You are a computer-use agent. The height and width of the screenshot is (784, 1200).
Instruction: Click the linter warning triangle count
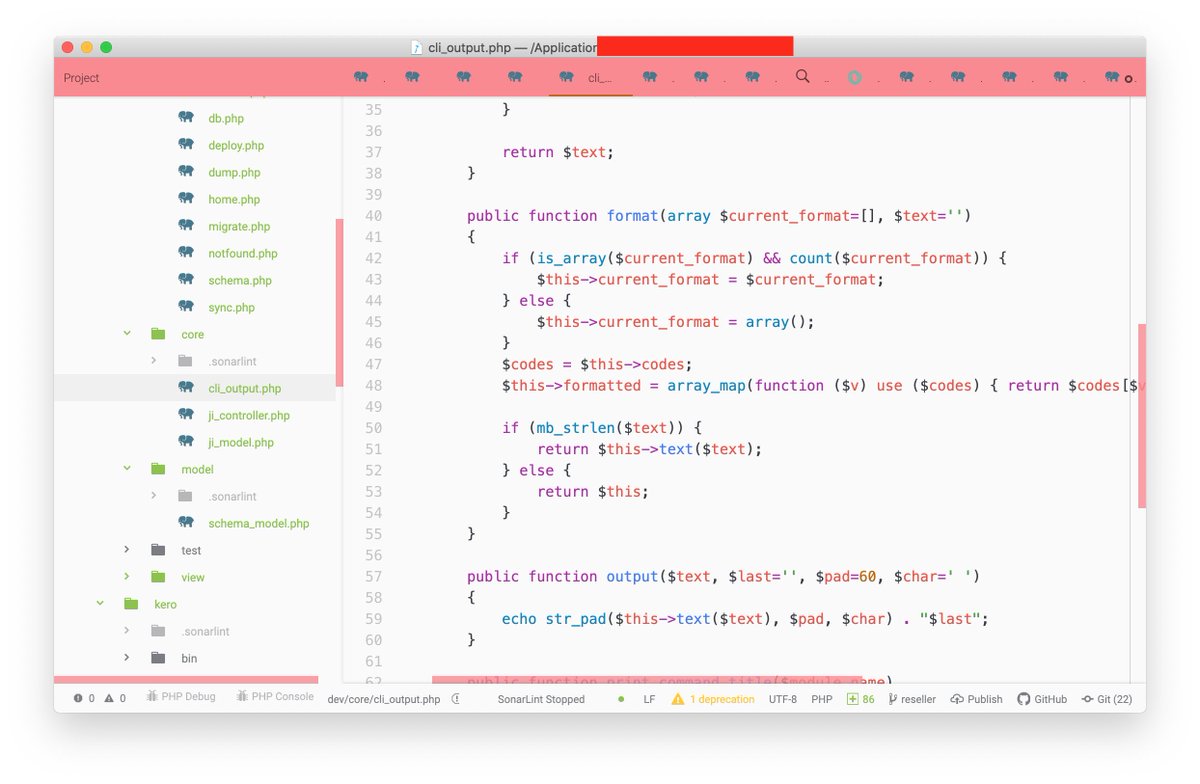(116, 699)
